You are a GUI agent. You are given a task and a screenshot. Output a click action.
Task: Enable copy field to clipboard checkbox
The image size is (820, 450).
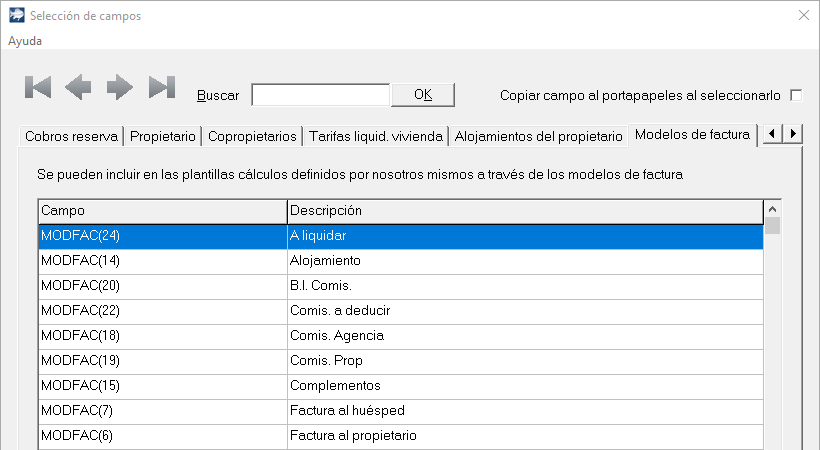[796, 95]
